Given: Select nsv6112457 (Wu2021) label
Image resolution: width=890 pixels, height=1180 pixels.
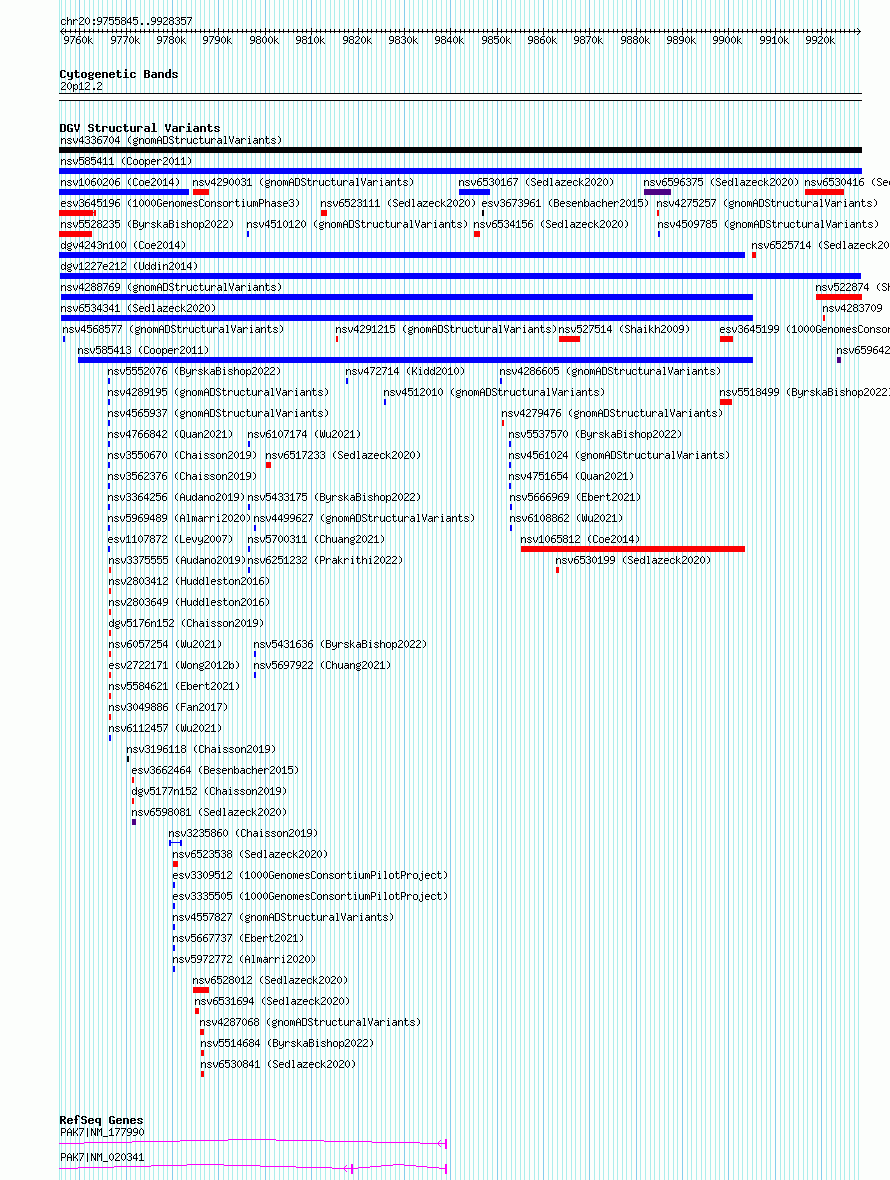Looking at the screenshot, I should [166, 730].
